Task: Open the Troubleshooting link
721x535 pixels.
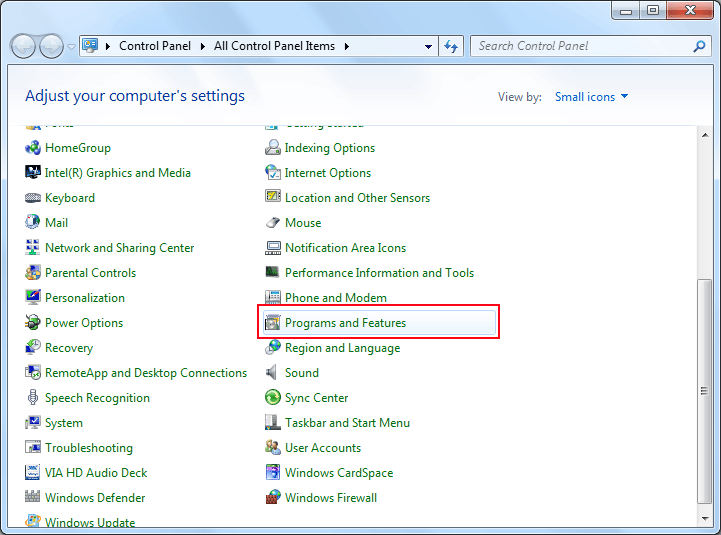Action: click(89, 448)
